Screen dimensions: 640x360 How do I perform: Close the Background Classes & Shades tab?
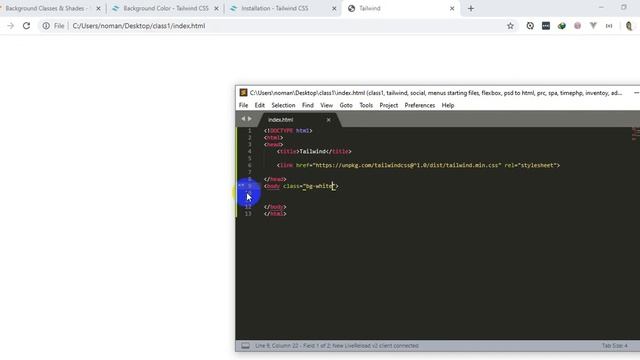pos(98,8)
